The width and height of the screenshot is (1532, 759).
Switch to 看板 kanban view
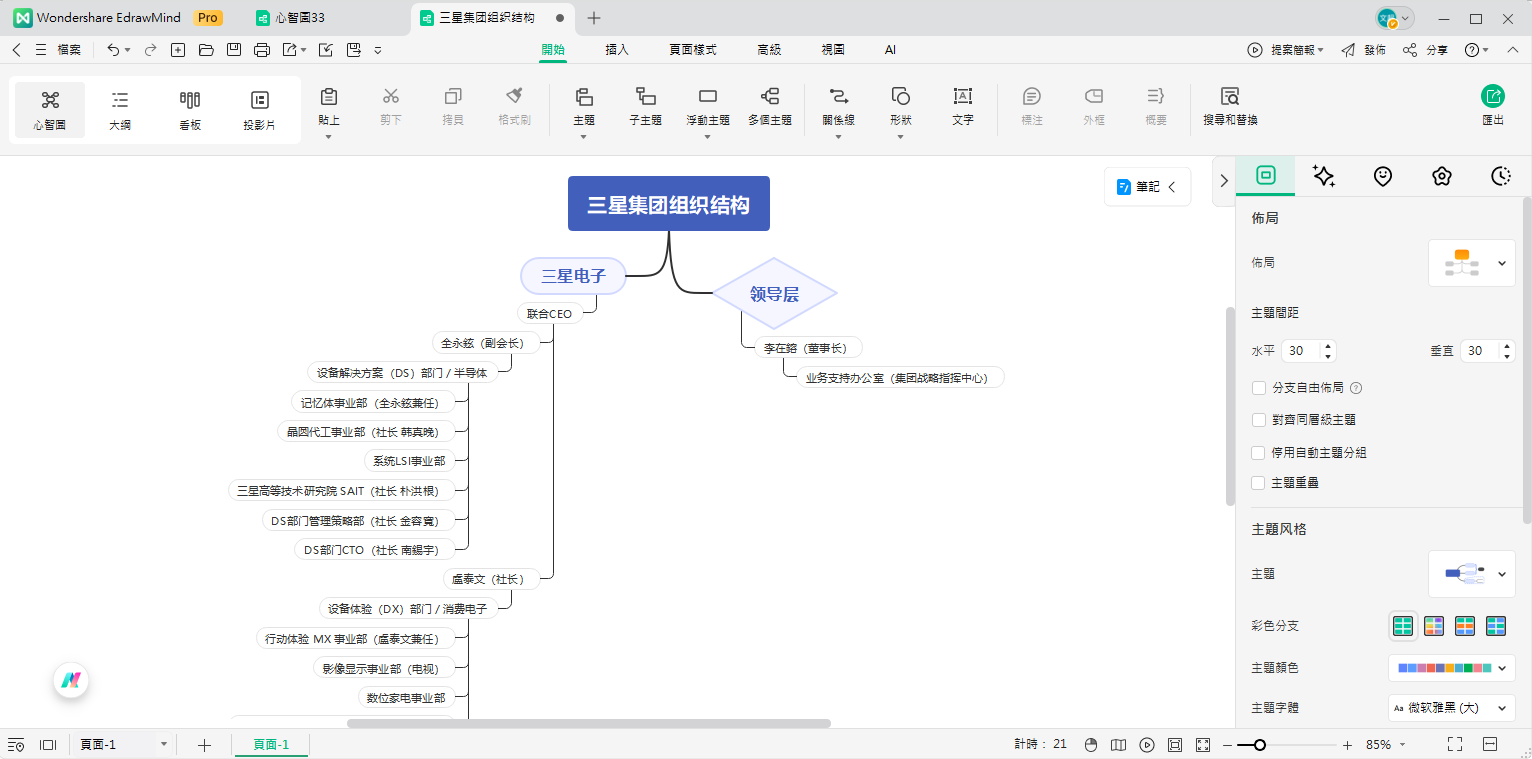tap(190, 109)
